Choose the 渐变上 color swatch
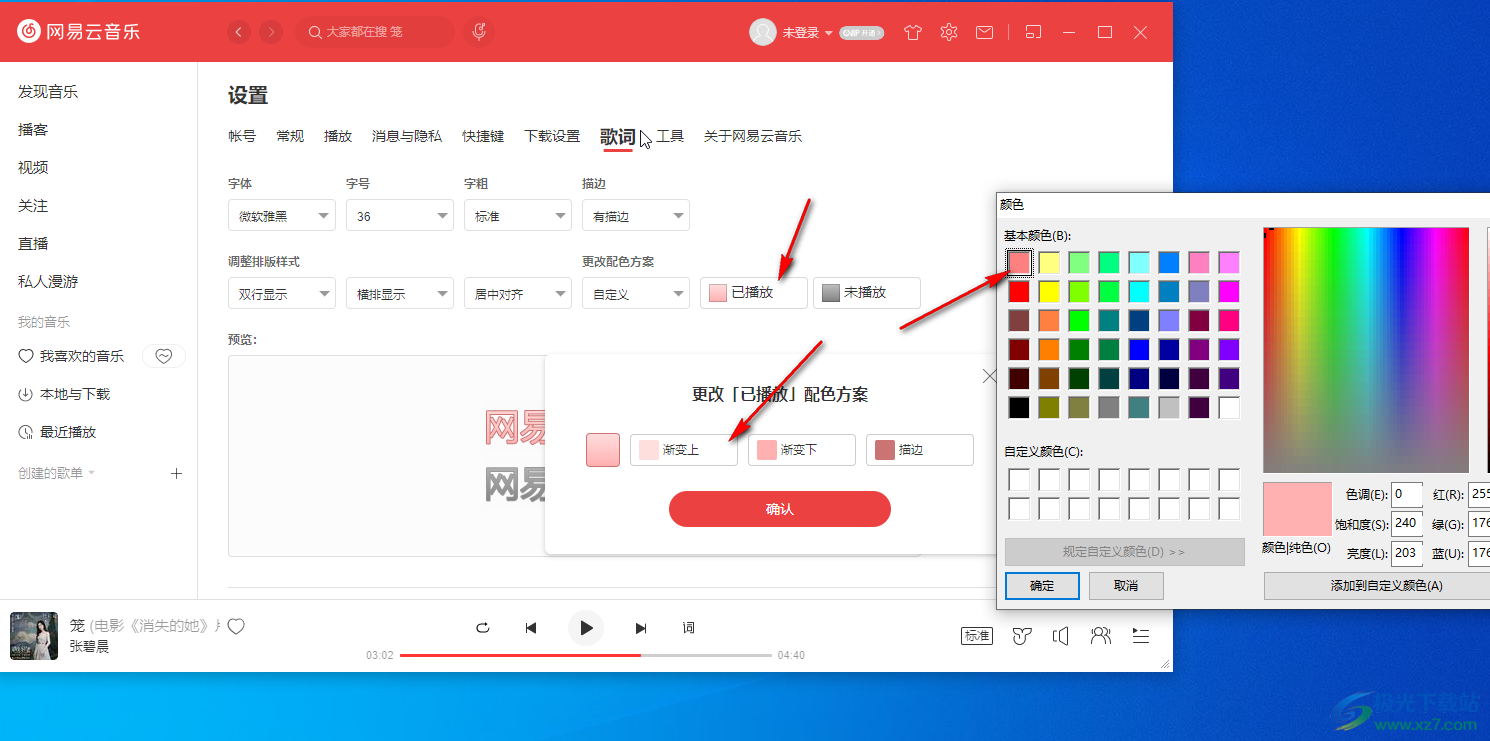The image size is (1490, 741). pyautogui.click(x=684, y=450)
